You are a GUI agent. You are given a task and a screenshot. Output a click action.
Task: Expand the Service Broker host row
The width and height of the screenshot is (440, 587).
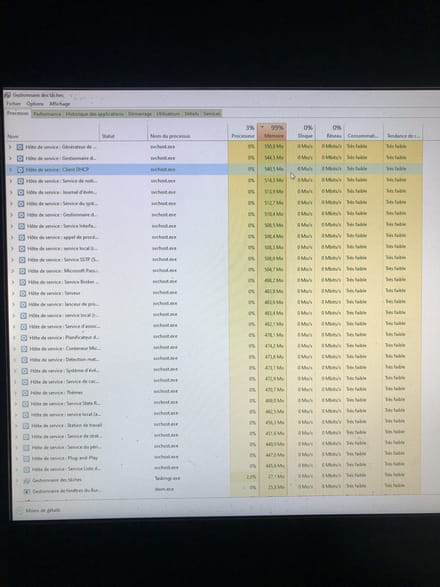(13, 282)
